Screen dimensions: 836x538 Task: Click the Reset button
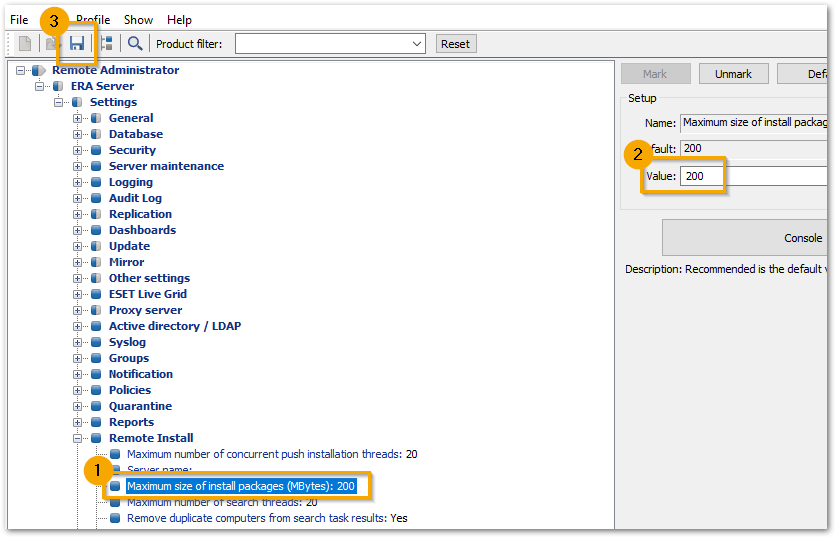click(x=455, y=44)
